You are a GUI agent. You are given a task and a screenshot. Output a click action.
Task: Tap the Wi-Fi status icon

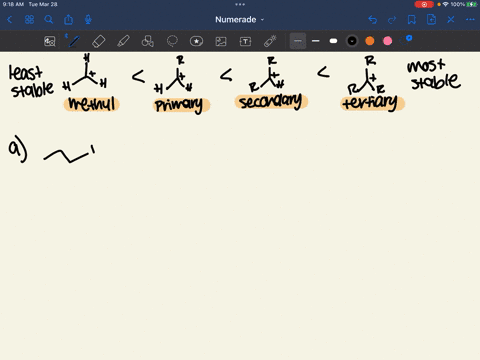coord(446,4)
